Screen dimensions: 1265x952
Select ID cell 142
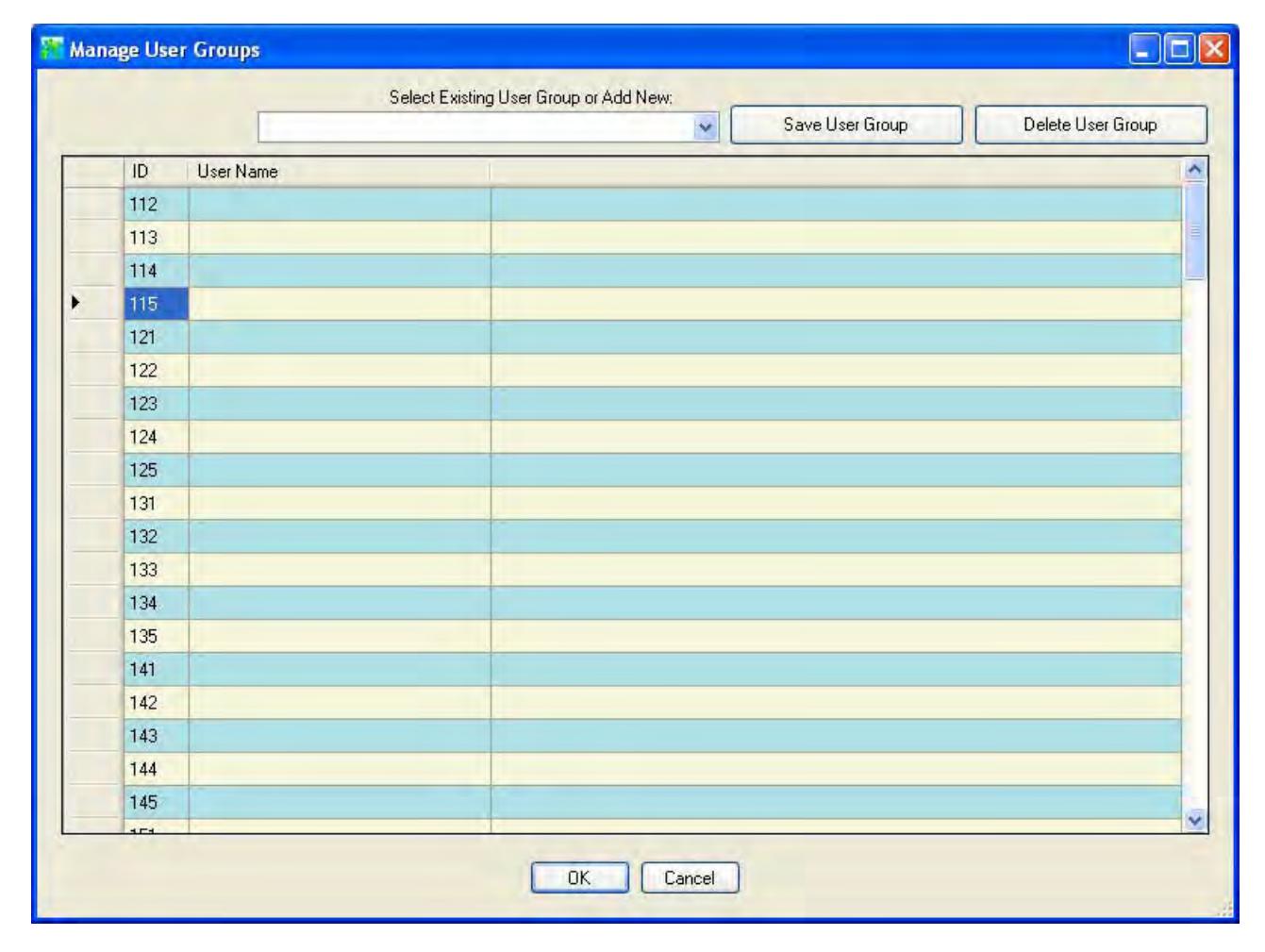157,703
